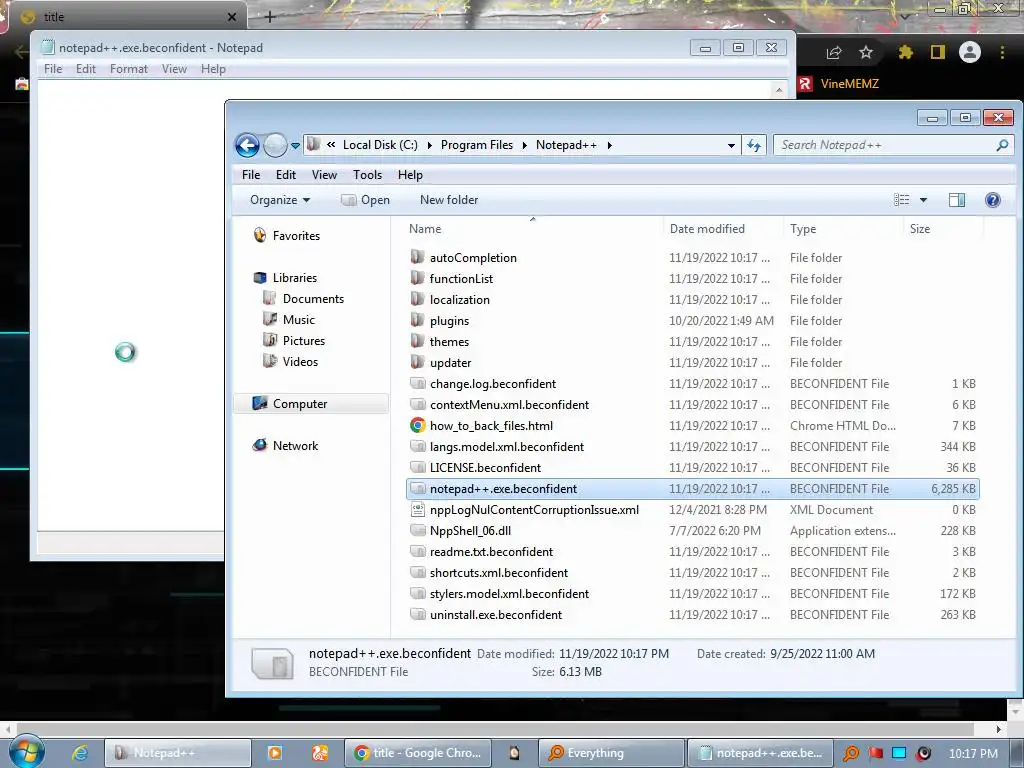Open Explorer's Help menu
This screenshot has height=768, width=1024.
pyautogui.click(x=410, y=174)
